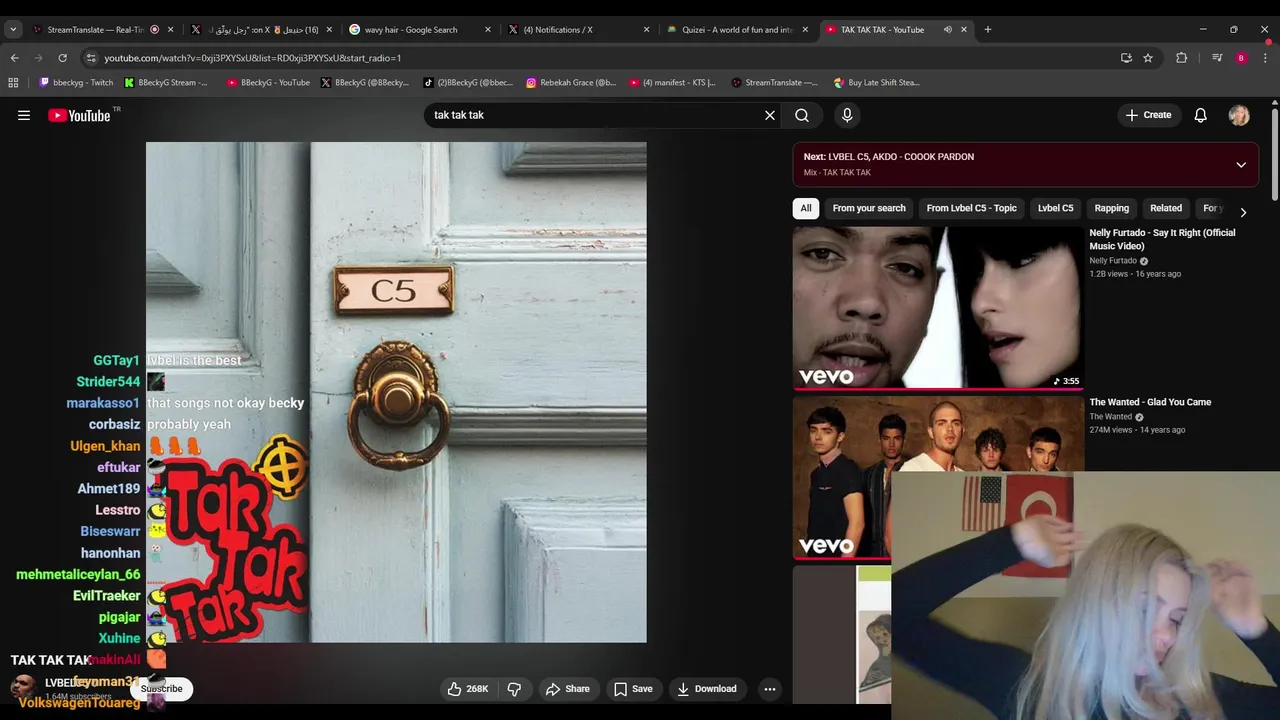This screenshot has width=1280, height=720.
Task: Clear the search box text
Action: pos(770,115)
